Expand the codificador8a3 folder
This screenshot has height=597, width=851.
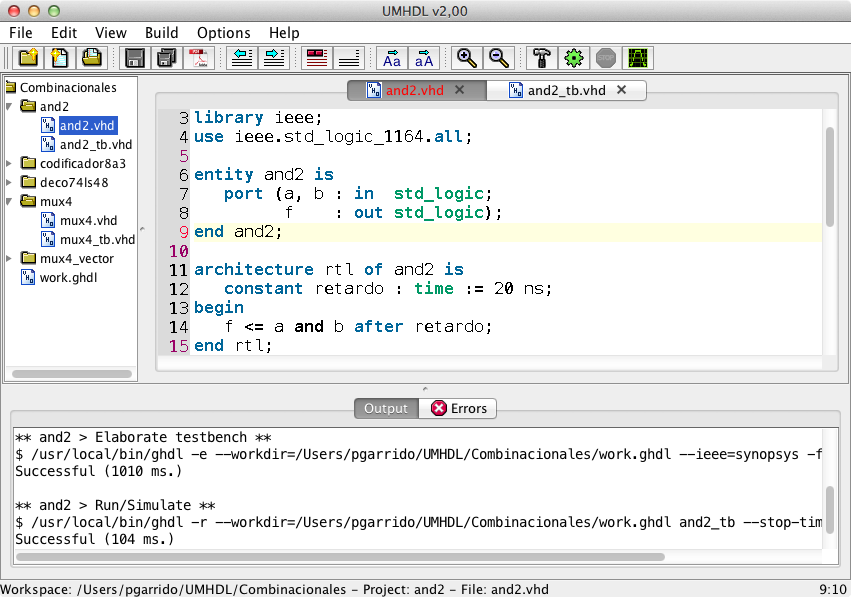click(10, 163)
